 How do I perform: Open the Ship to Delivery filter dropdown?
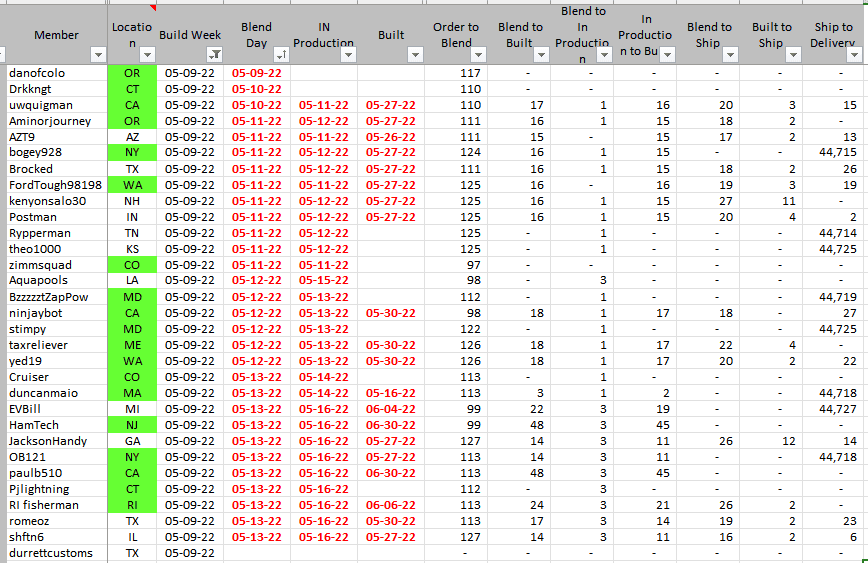click(x=856, y=55)
